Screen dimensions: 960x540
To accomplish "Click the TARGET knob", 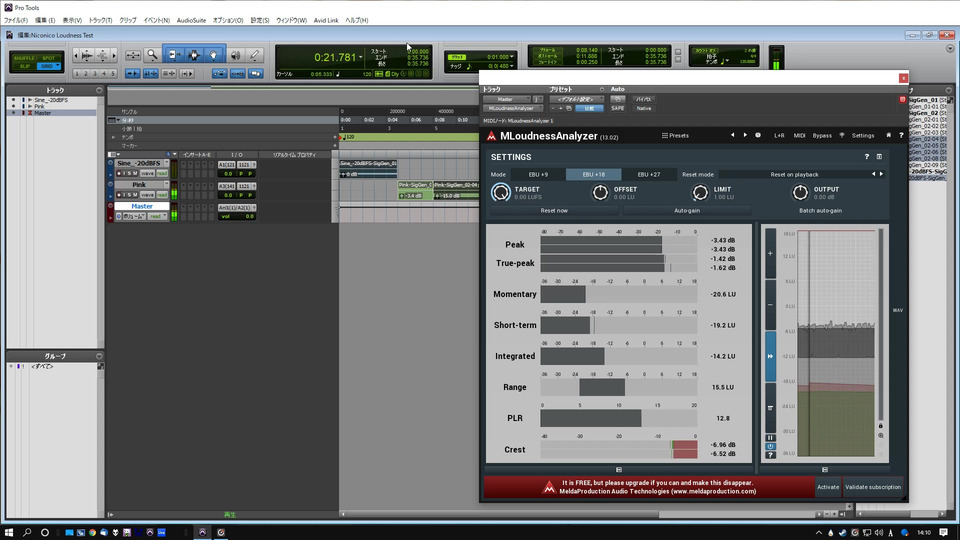I will pyautogui.click(x=501, y=193).
